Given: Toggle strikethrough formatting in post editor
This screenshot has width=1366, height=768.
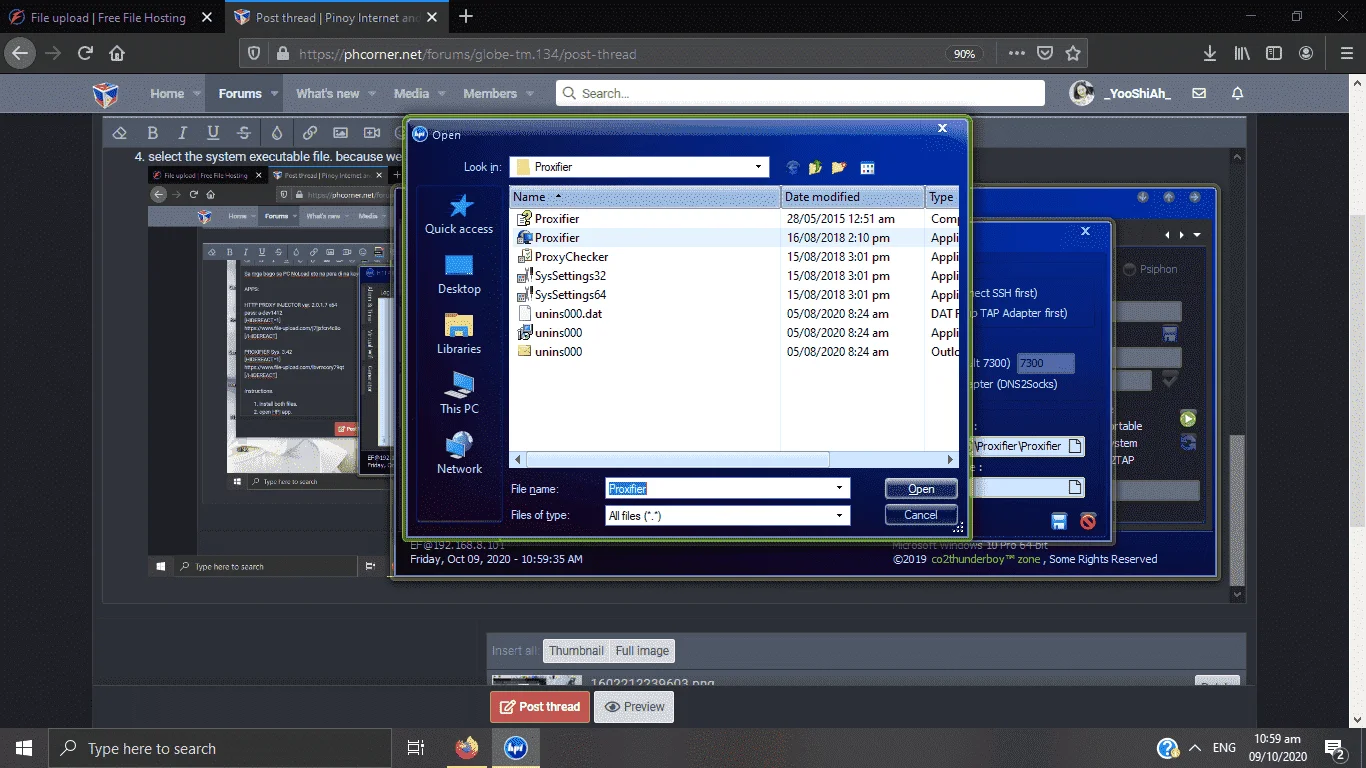Looking at the screenshot, I should click(x=244, y=133).
